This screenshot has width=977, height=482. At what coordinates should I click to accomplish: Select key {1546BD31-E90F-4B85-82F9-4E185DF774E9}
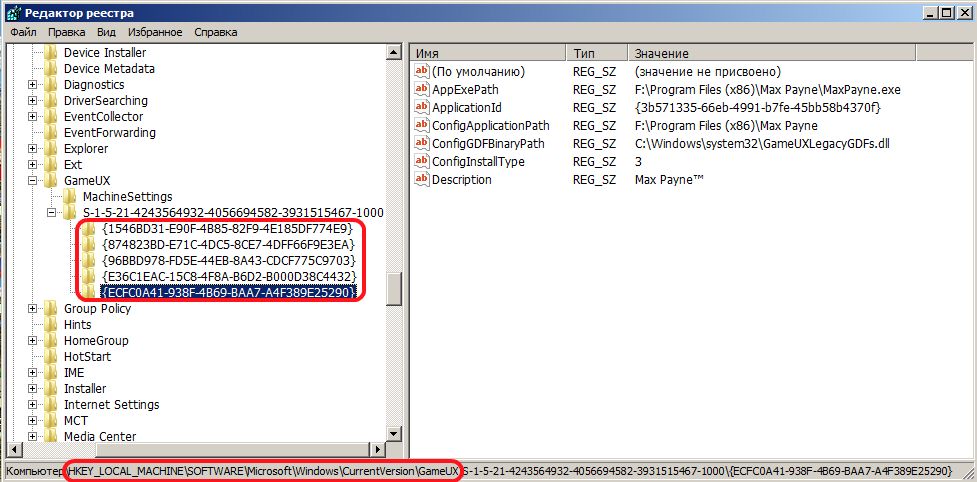pyautogui.click(x=227, y=229)
